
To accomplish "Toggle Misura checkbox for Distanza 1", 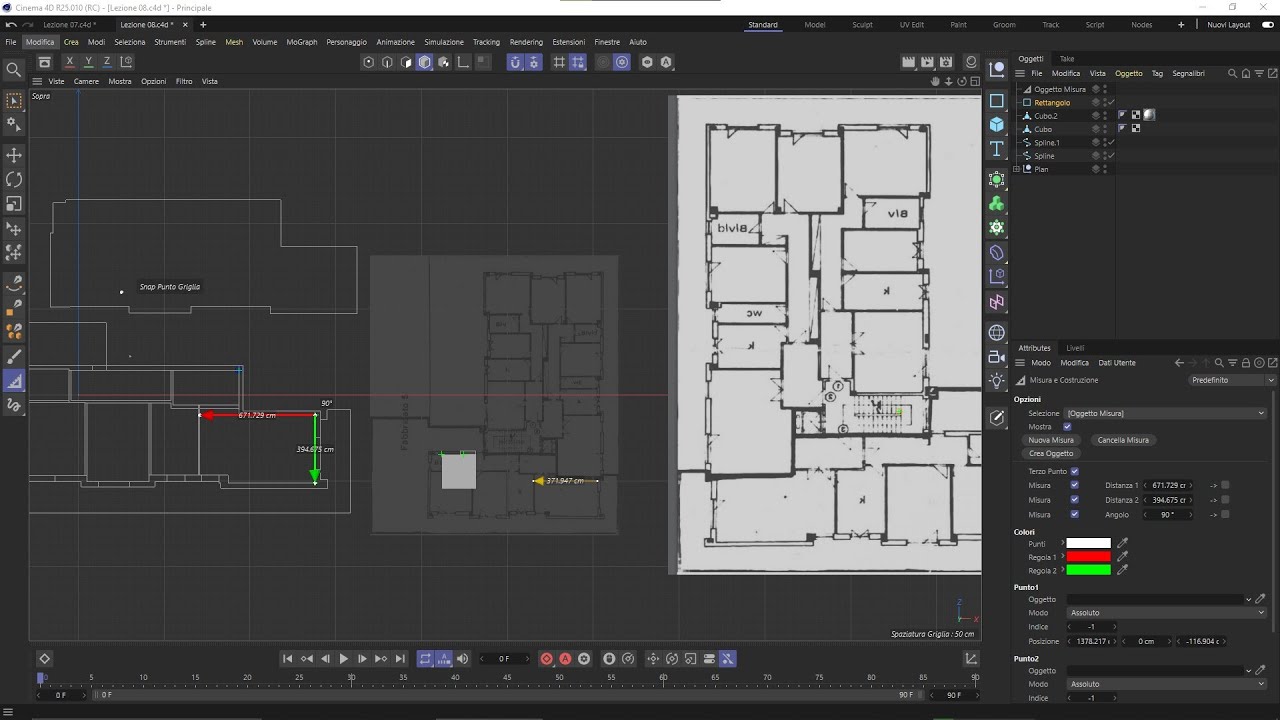I will [x=1074, y=485].
